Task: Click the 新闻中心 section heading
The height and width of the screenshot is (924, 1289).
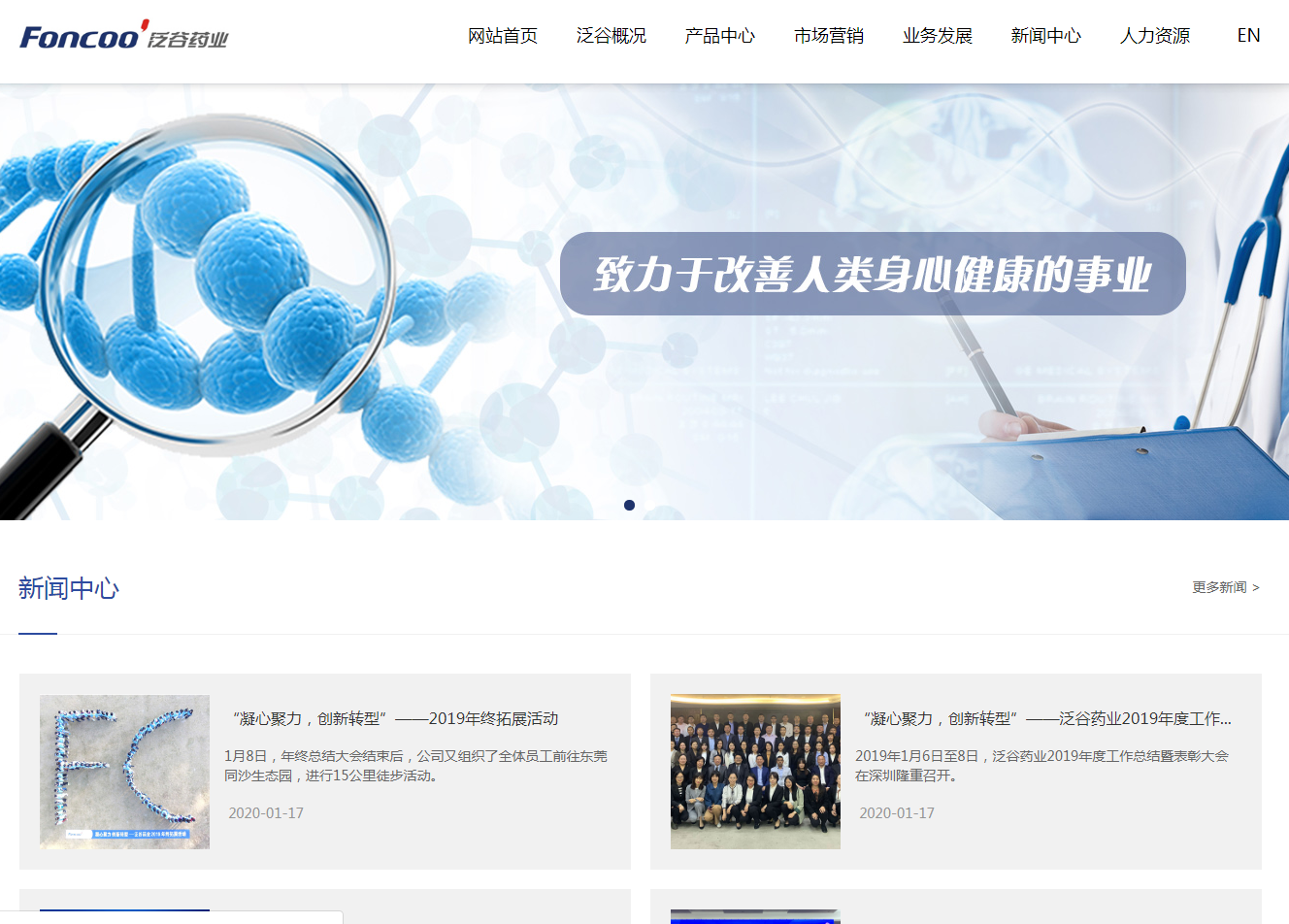Action: [x=68, y=587]
